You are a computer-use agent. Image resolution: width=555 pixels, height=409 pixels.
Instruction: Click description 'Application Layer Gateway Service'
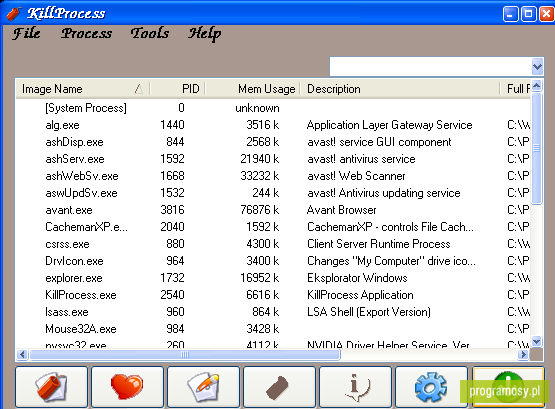(389, 125)
